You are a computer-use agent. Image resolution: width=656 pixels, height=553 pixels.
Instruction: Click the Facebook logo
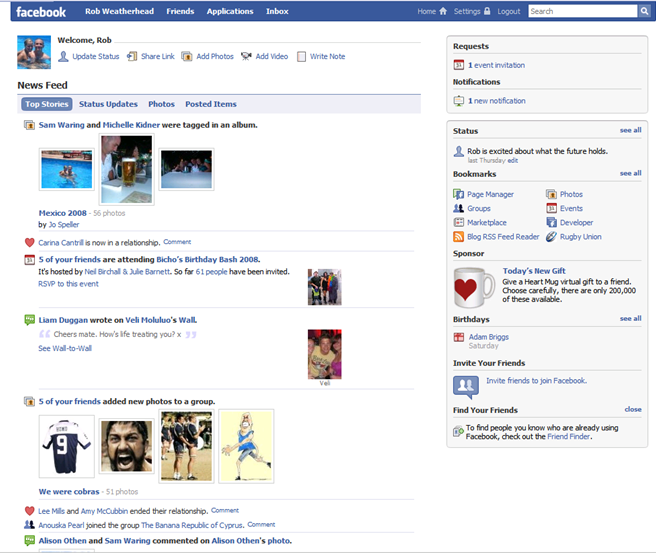pos(41,12)
